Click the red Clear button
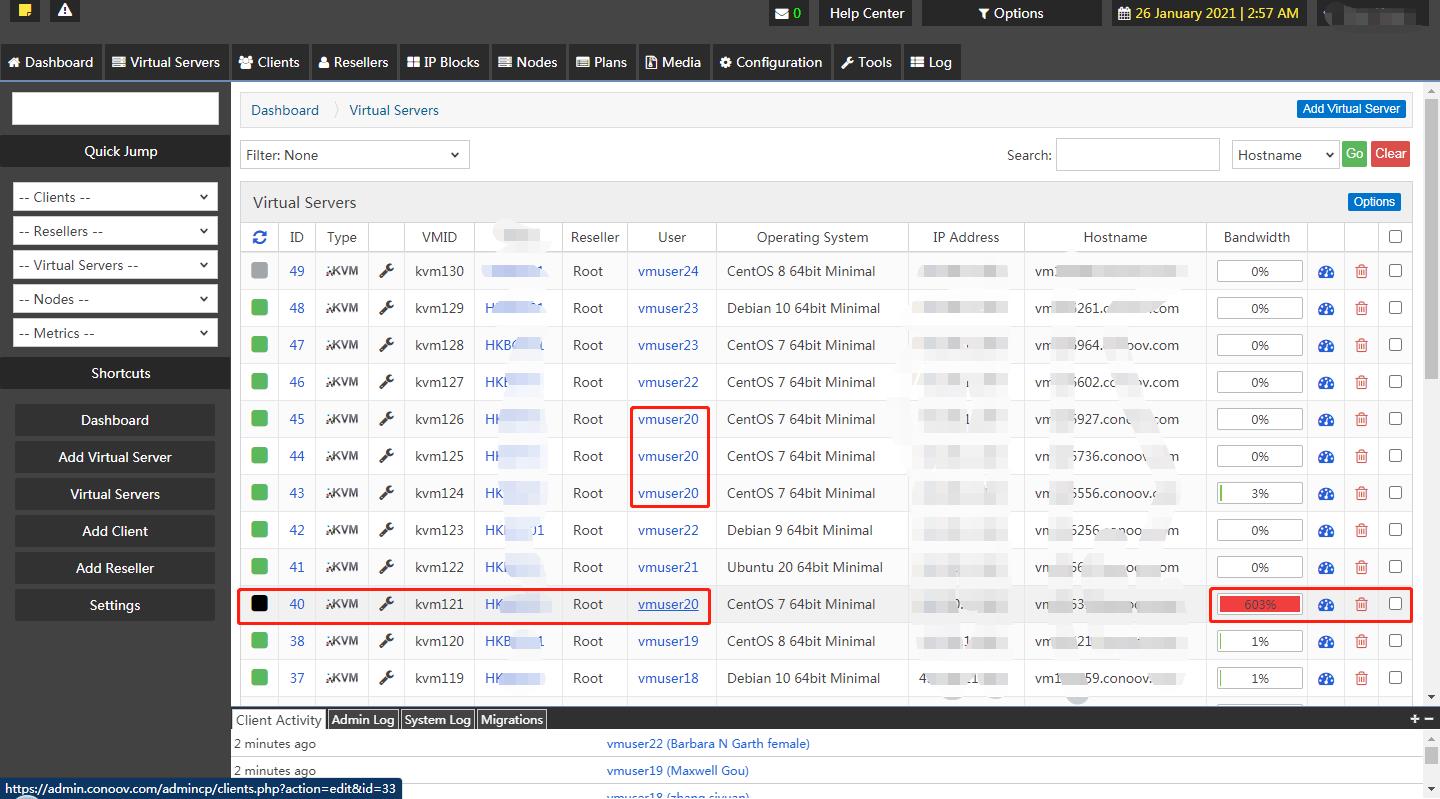Image resolution: width=1440 pixels, height=799 pixels. (1391, 154)
